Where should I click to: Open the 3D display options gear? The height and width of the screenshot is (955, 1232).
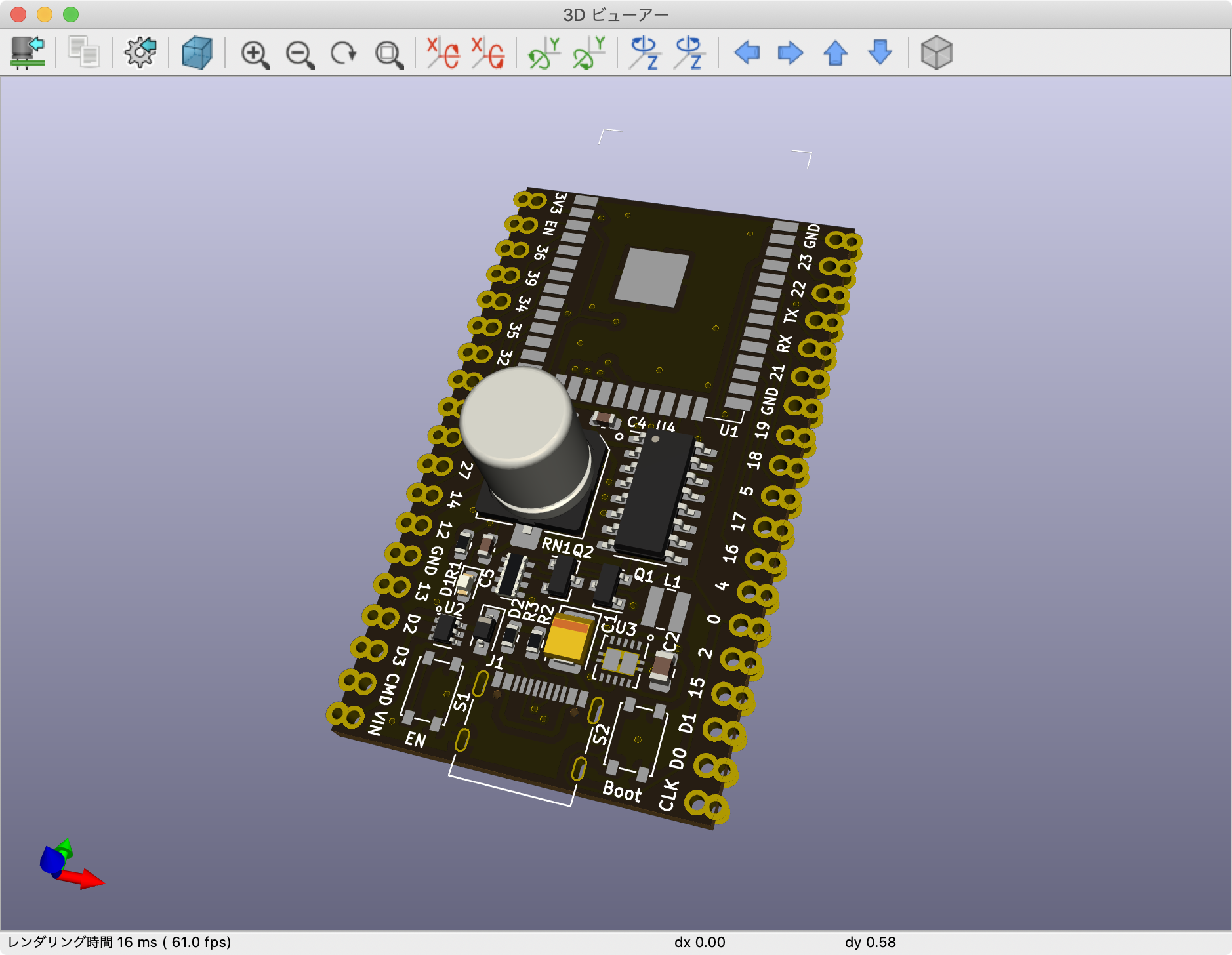pos(140,52)
